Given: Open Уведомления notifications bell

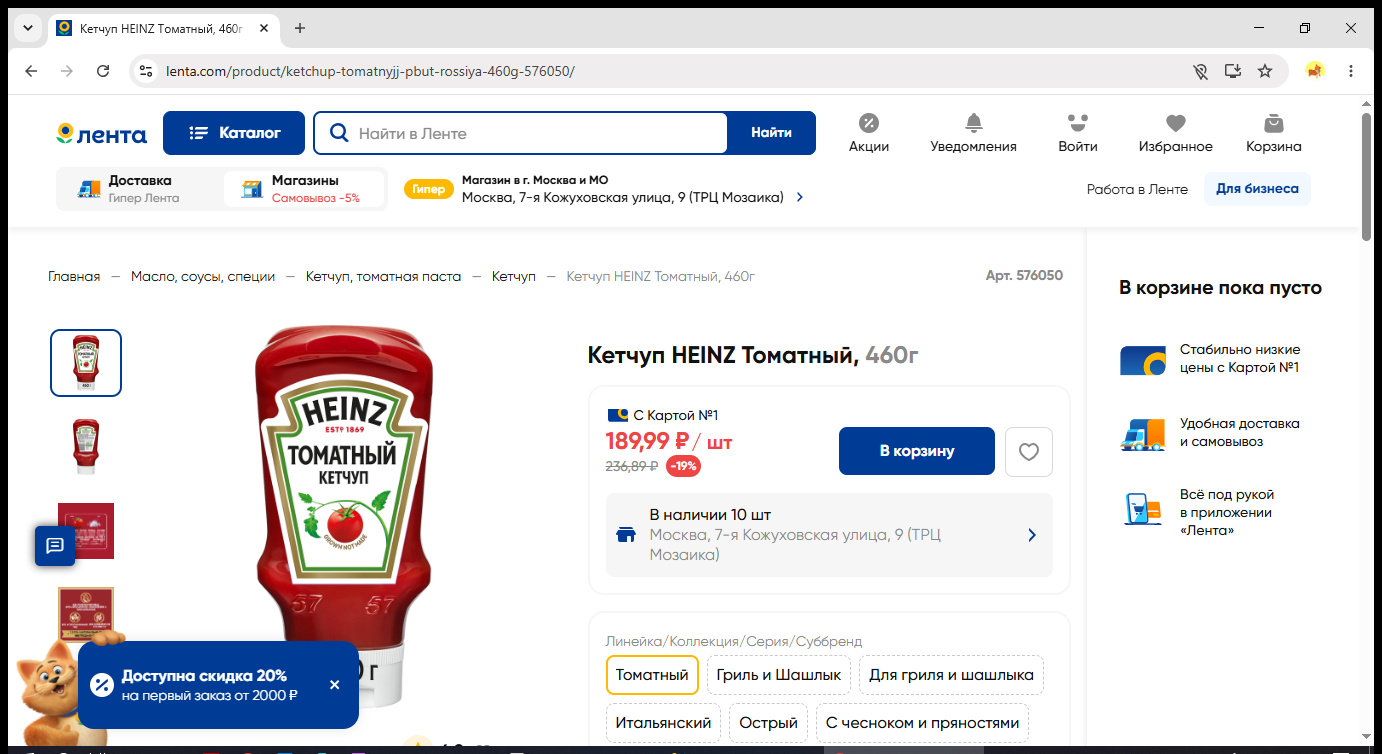Looking at the screenshot, I should coord(973,133).
